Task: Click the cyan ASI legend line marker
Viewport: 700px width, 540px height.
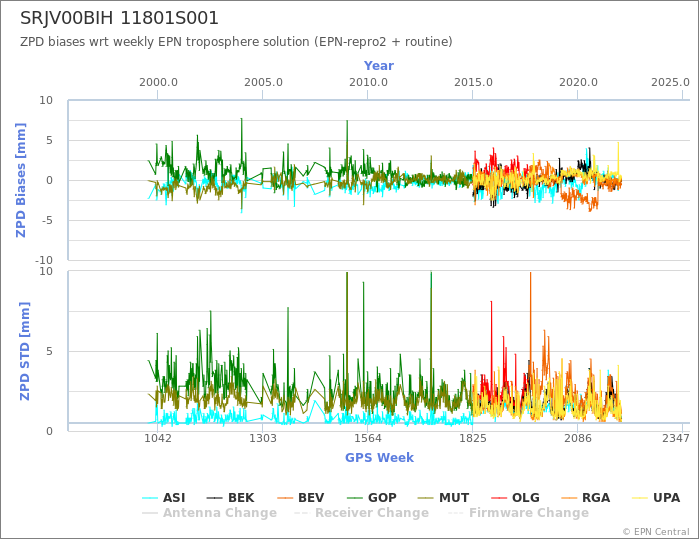Action: [x=150, y=498]
